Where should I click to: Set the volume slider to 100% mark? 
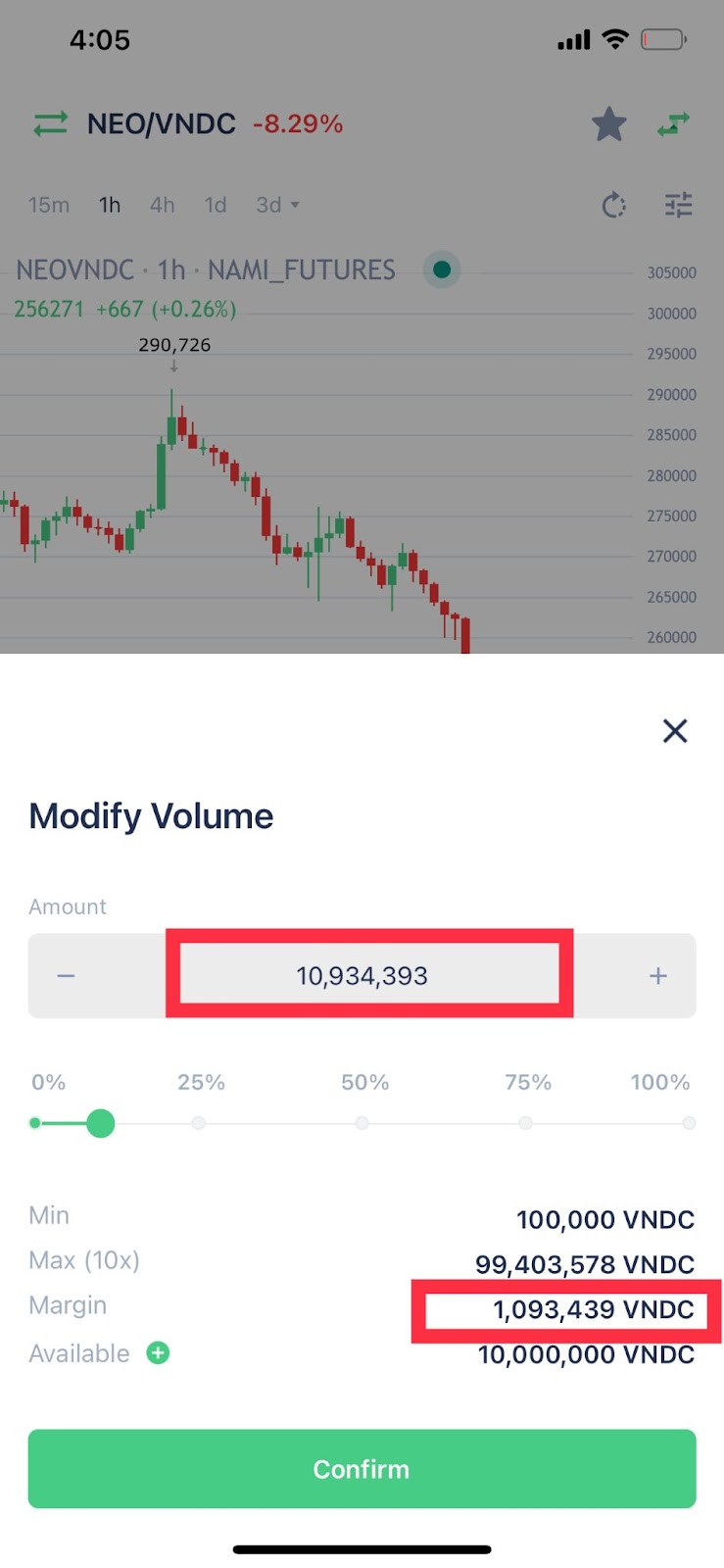(x=689, y=1123)
